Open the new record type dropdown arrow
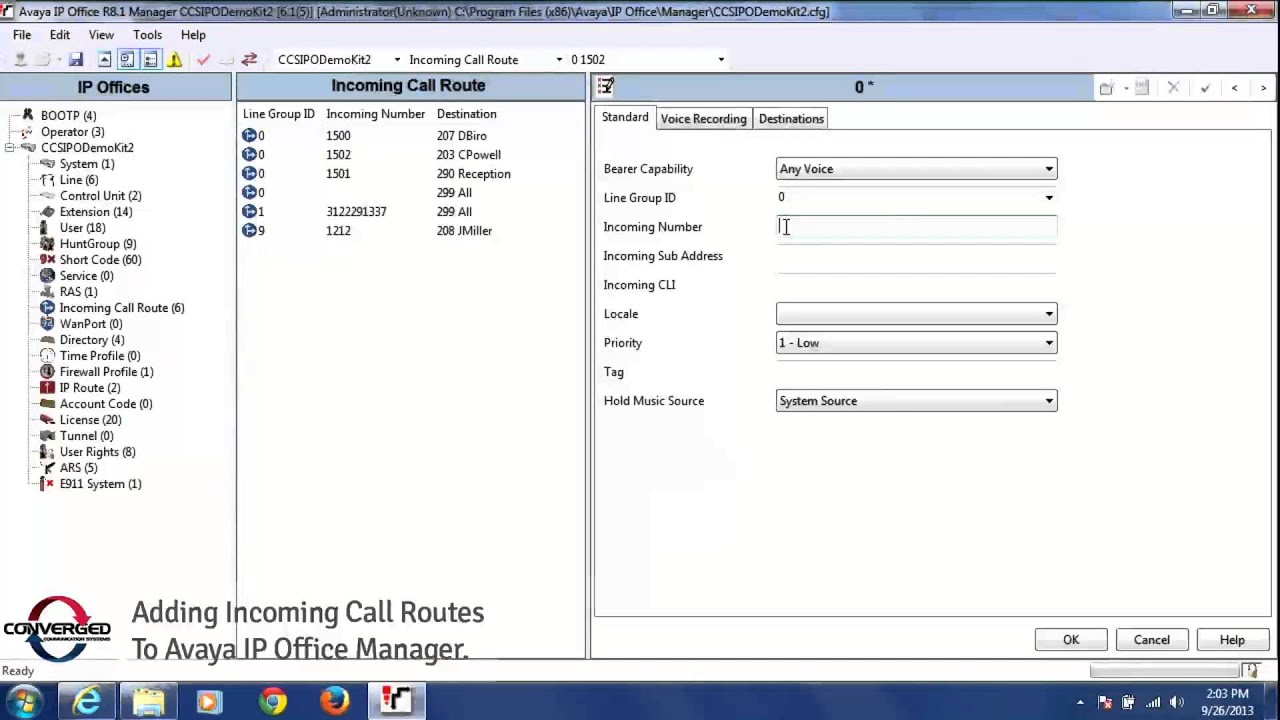 tap(1126, 88)
